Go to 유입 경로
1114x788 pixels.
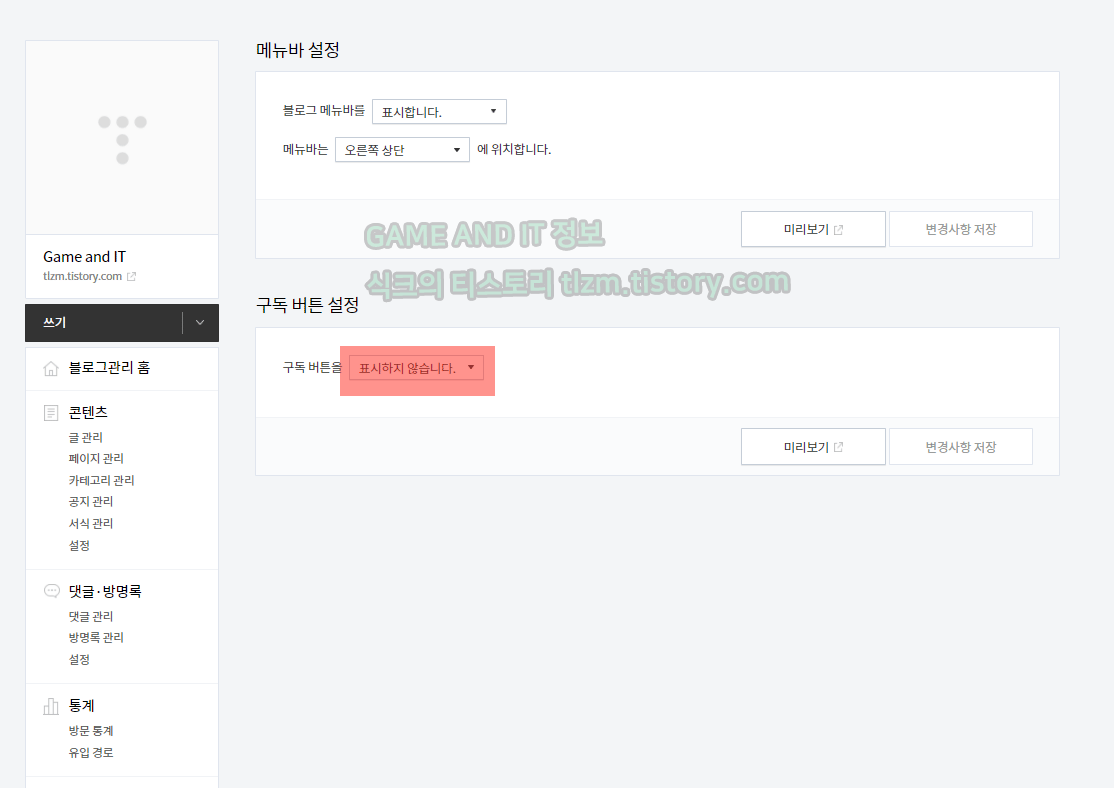[90, 752]
